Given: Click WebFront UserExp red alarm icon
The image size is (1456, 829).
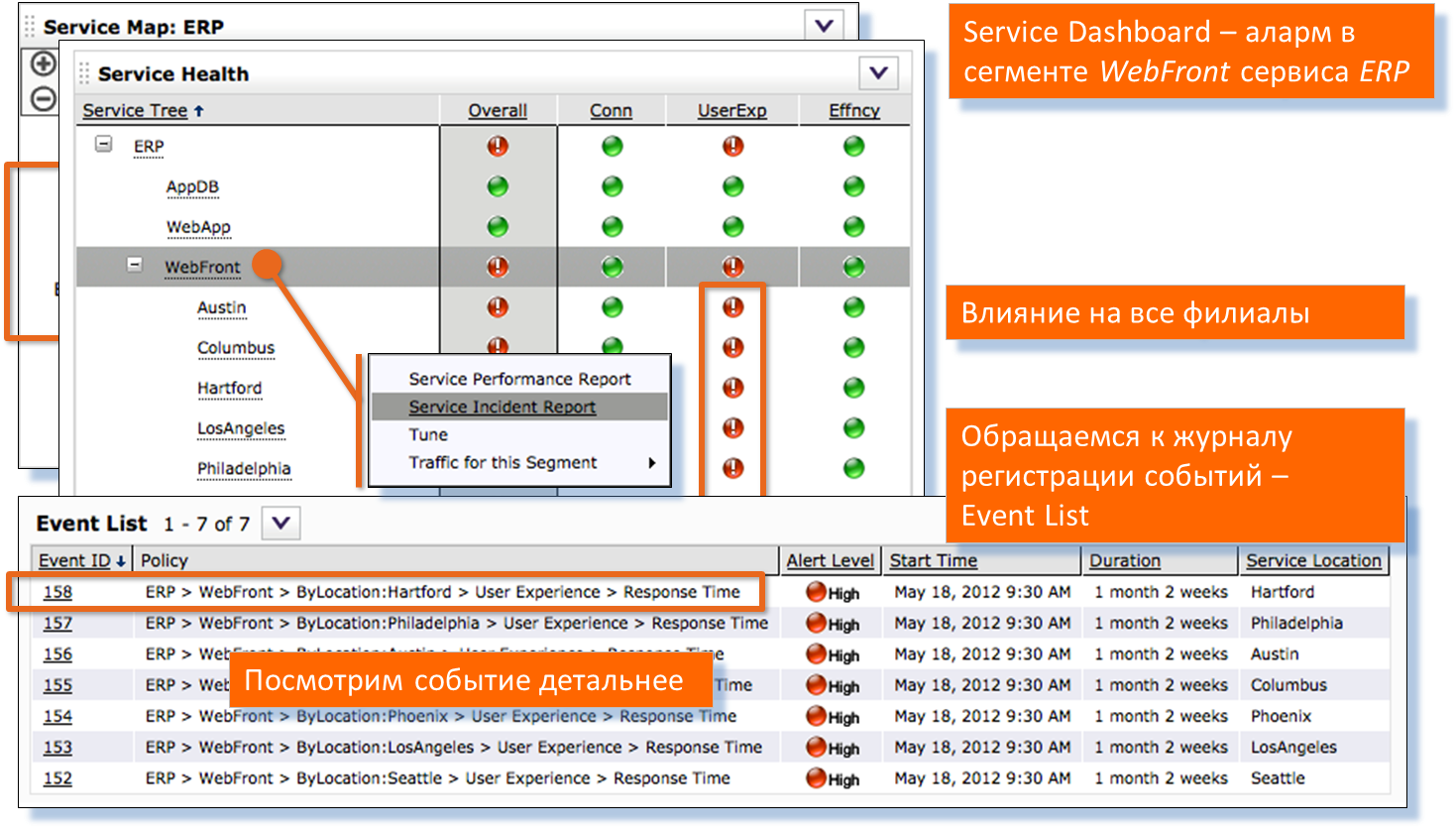Looking at the screenshot, I should [x=732, y=267].
